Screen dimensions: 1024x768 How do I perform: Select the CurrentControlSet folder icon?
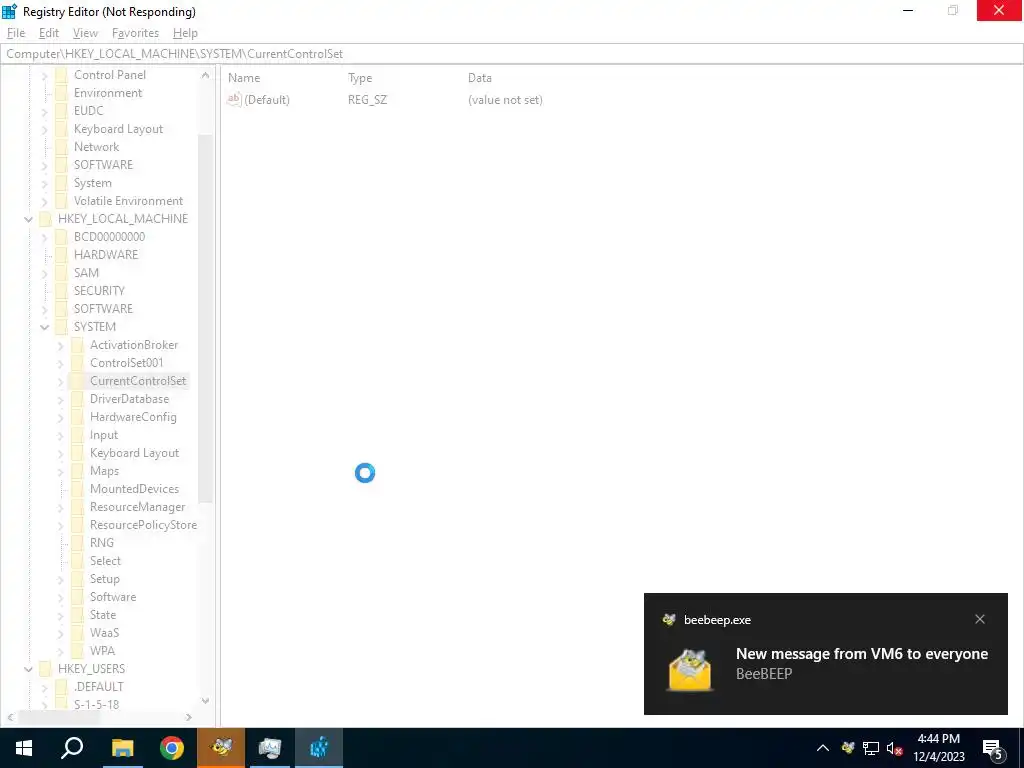pos(77,381)
